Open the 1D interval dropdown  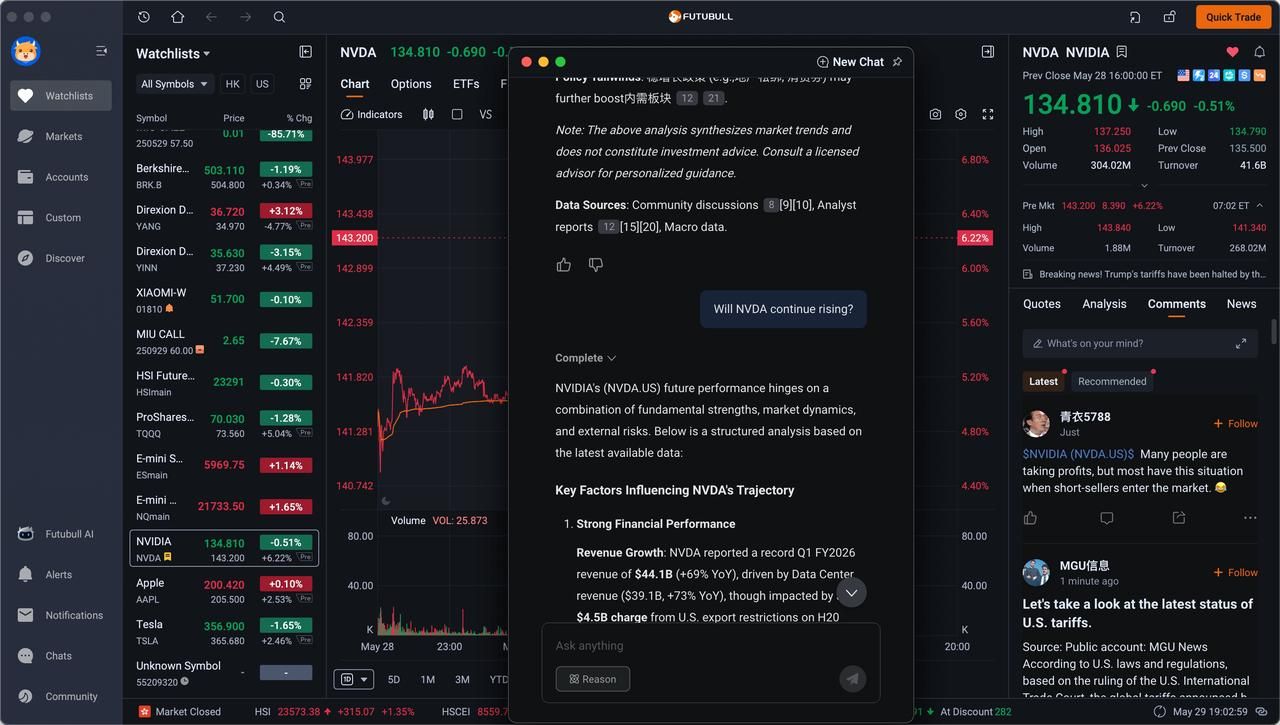[353, 679]
